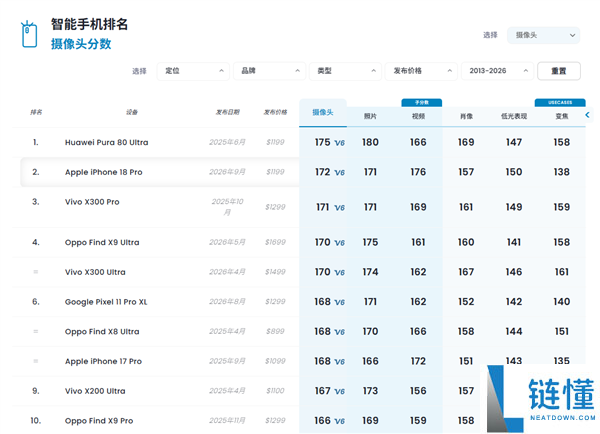Select the 低光表现 column tab
The width and height of the screenshot is (600, 434).
(514, 116)
